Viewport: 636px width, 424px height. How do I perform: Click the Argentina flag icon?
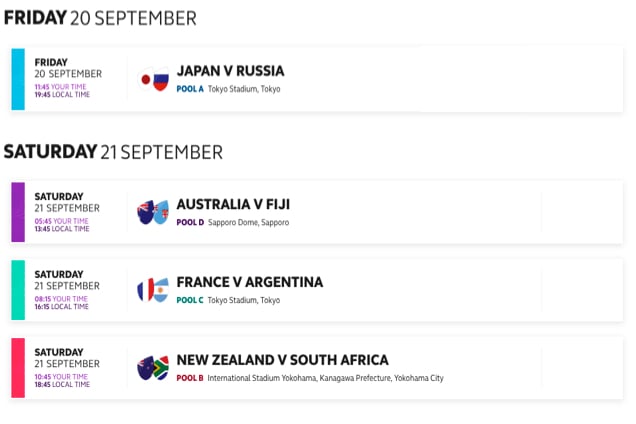[161, 290]
